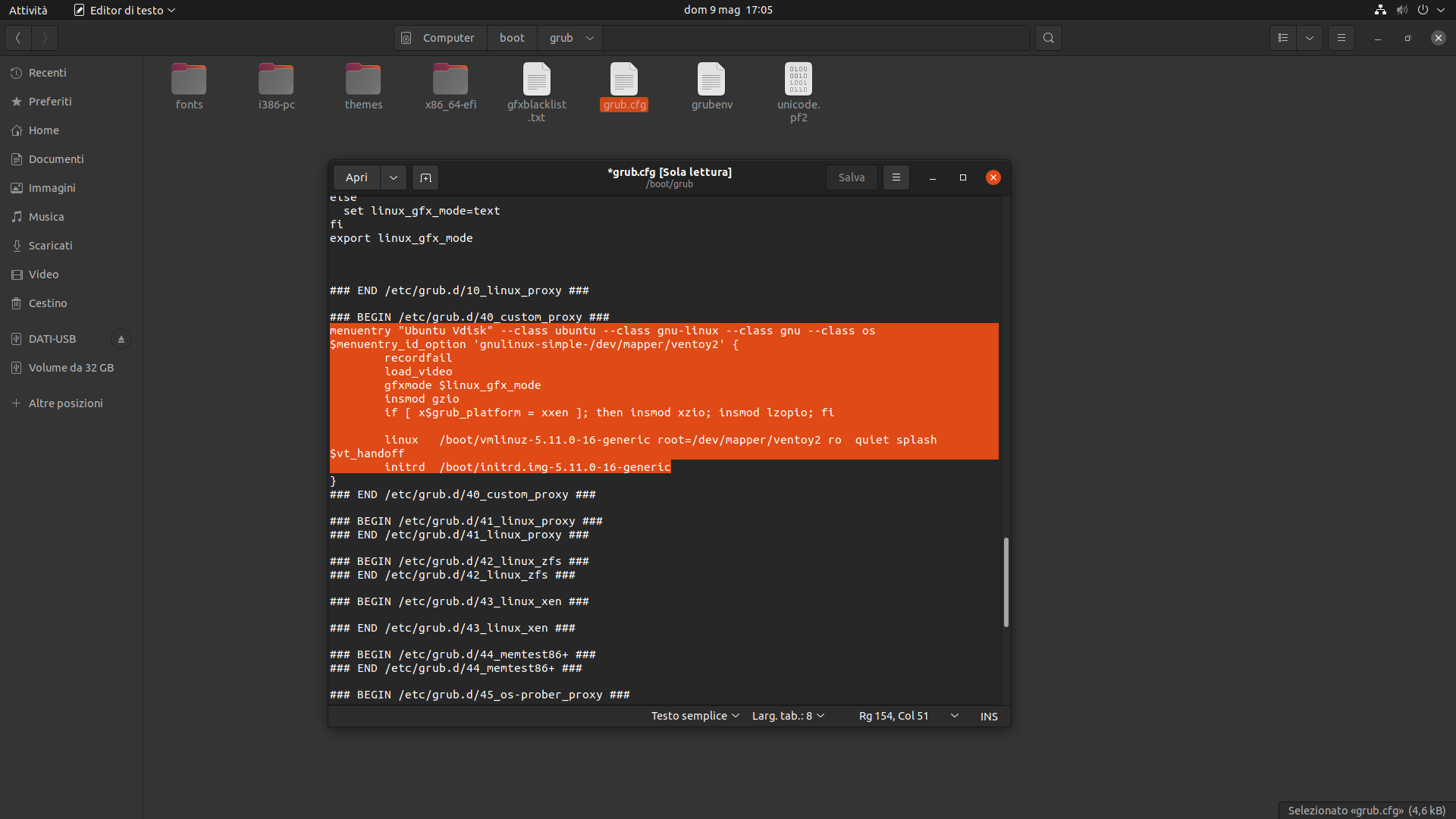Open the x86_64-efi folder
The height and width of the screenshot is (819, 1456).
450,86
